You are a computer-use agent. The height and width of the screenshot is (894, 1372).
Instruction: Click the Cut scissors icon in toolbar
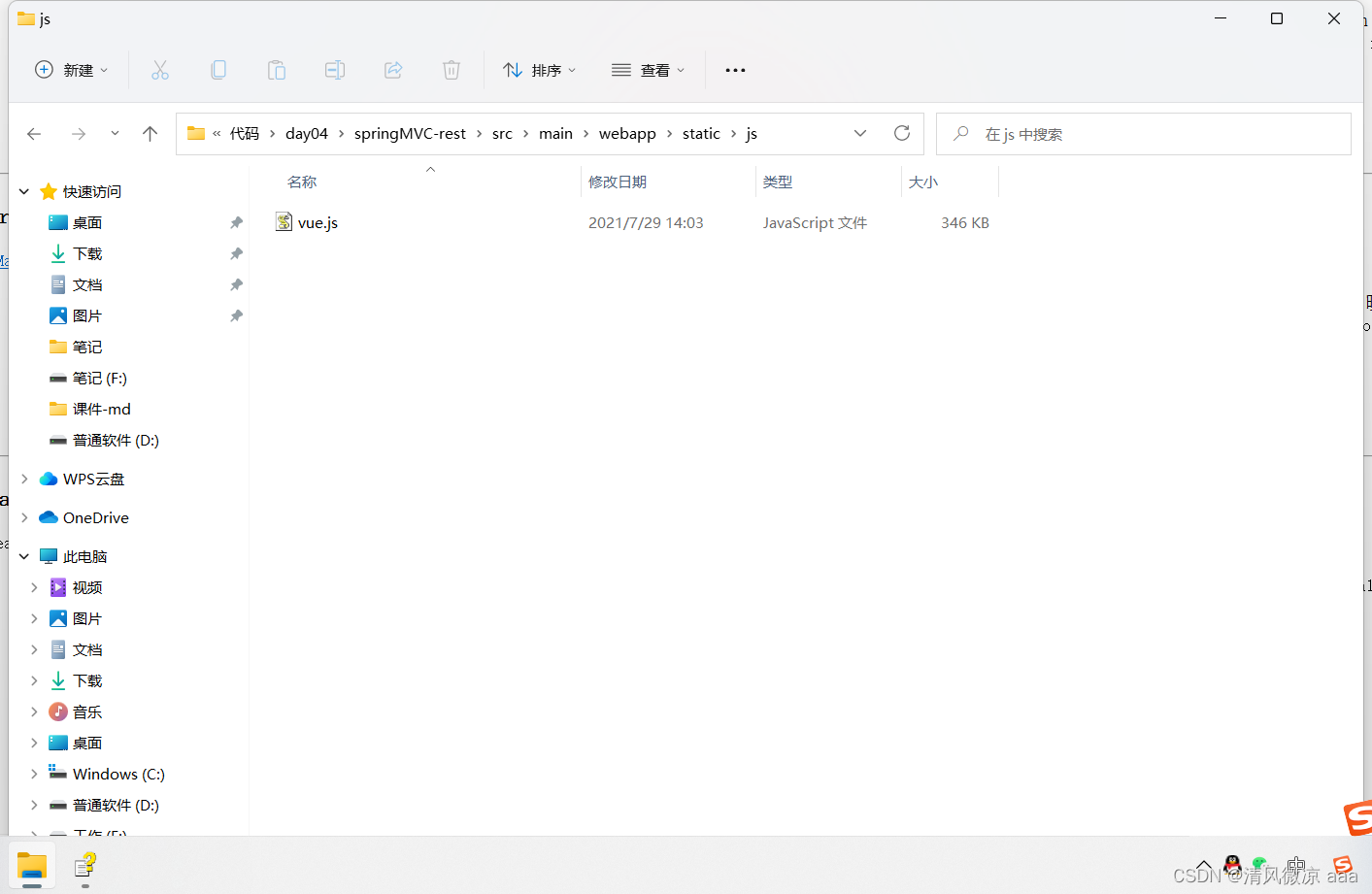160,70
